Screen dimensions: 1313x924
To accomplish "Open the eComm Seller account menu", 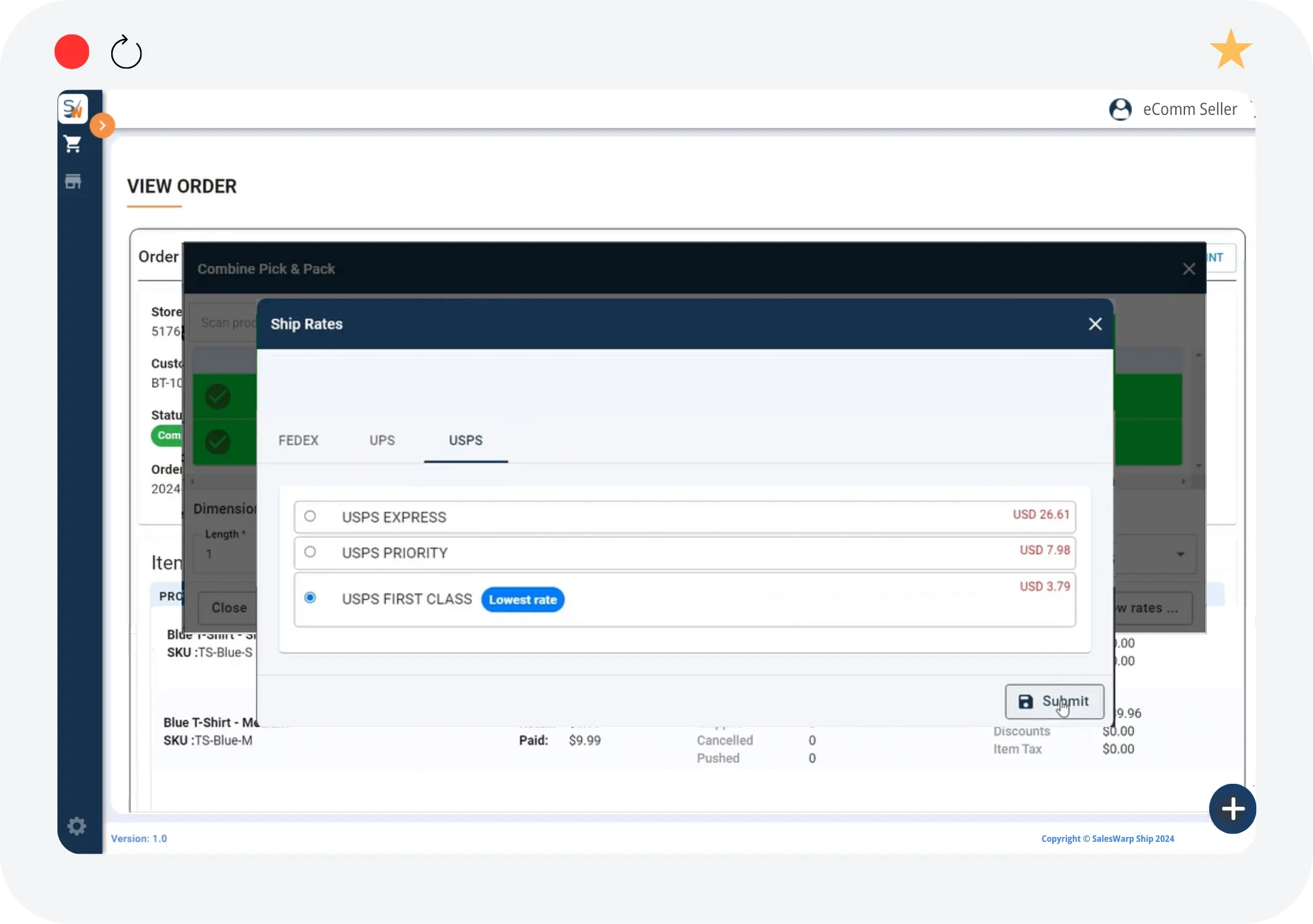I will coord(1189,109).
